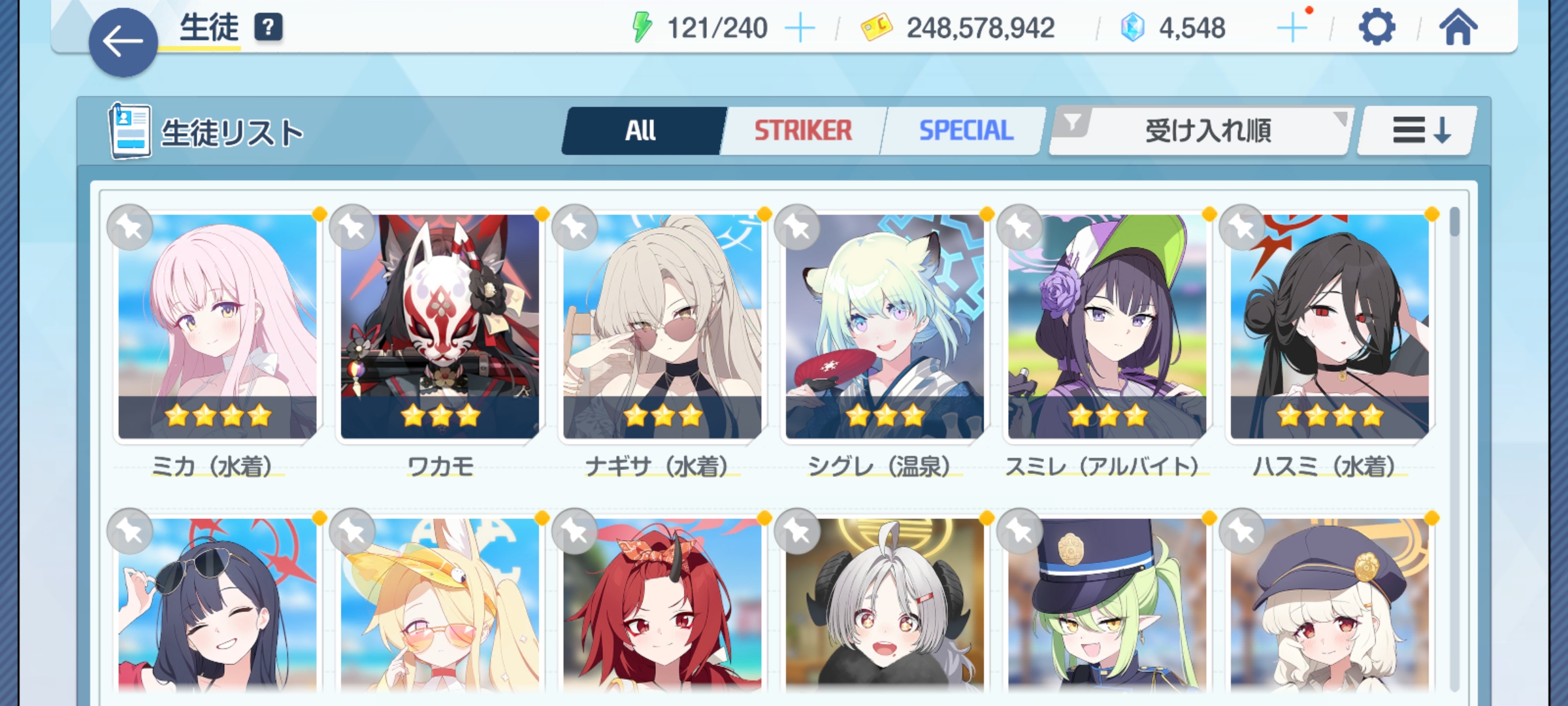Select the All tab

[x=640, y=131]
